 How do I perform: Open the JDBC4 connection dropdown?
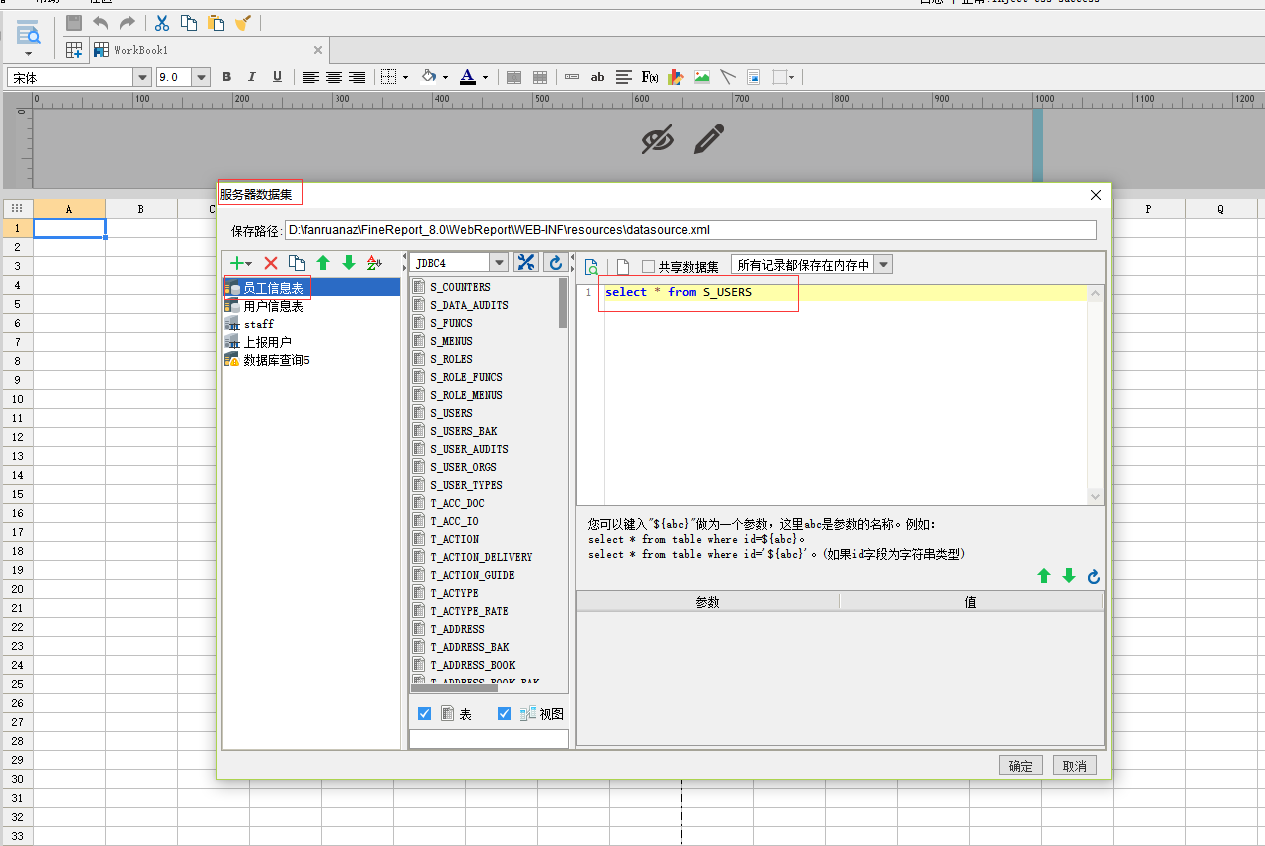tap(499, 263)
